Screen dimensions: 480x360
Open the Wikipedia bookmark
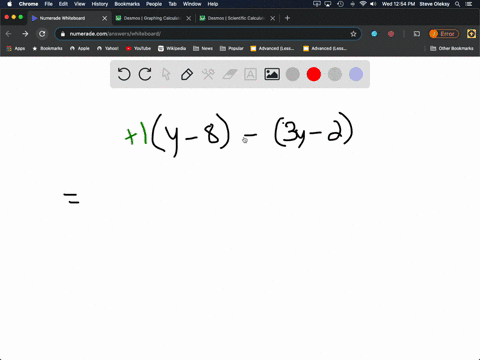pos(172,48)
